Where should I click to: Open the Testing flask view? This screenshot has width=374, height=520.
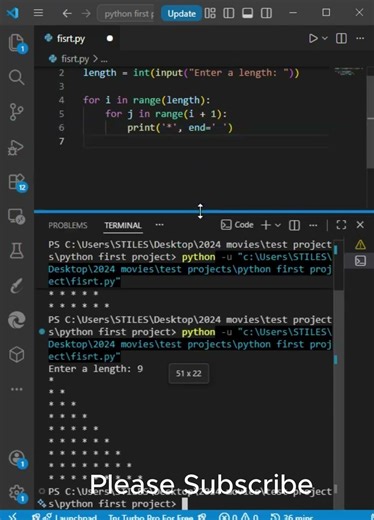coord(16,251)
